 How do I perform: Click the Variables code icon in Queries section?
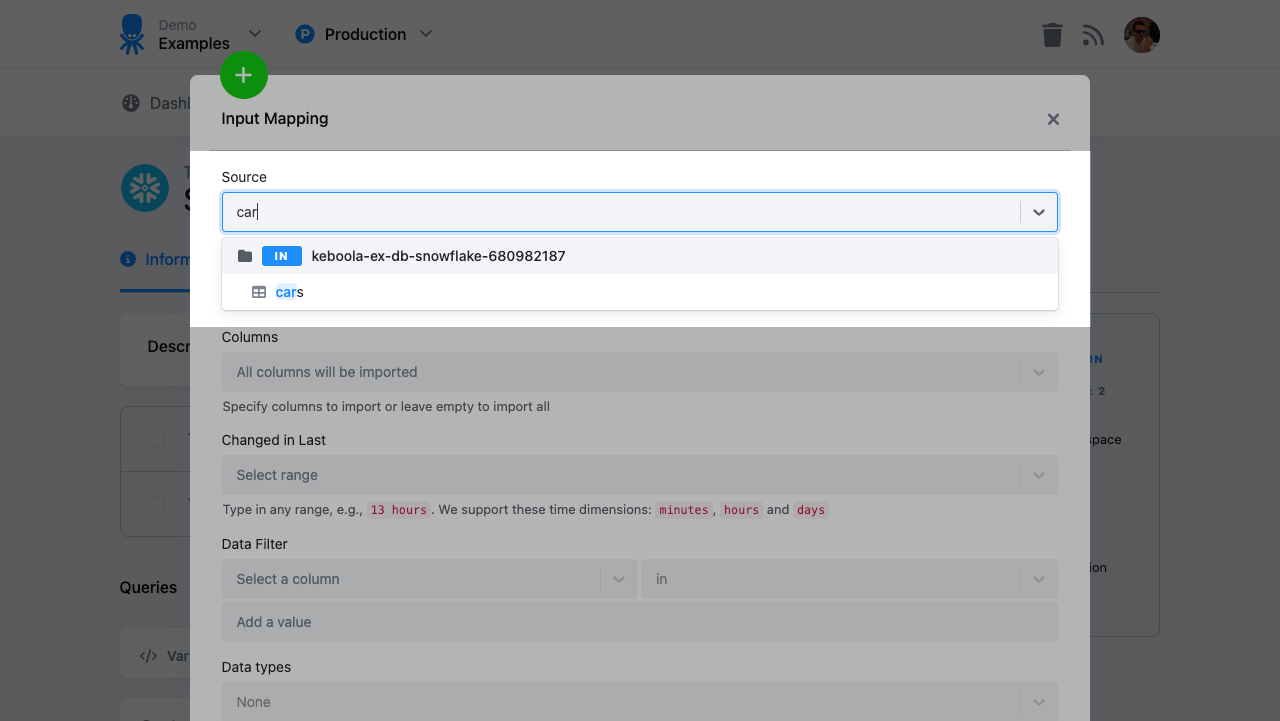tap(146, 655)
